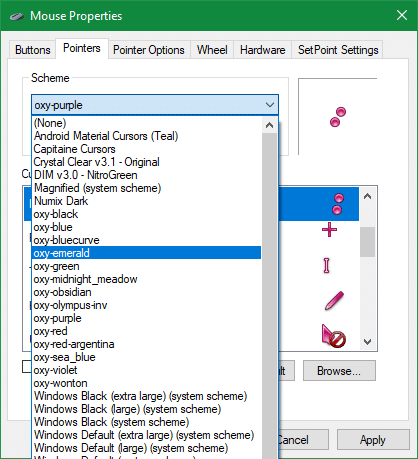Choose oxy-violet scheme
418x459 pixels.
click(x=147, y=370)
